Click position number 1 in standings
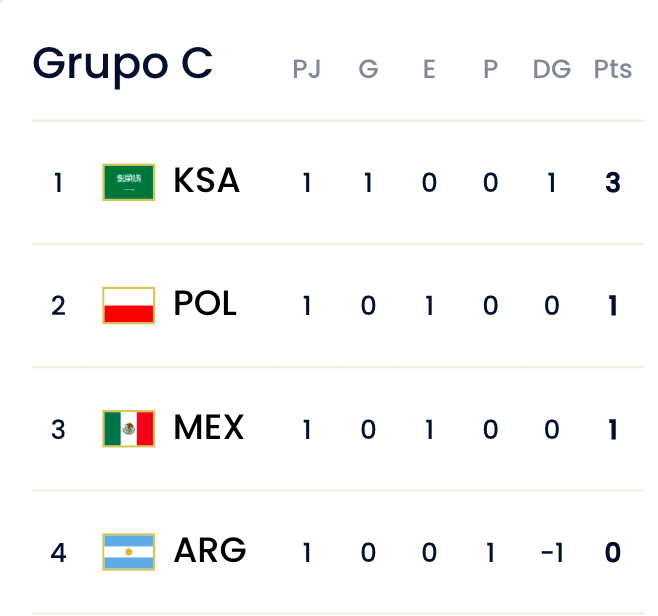 point(58,183)
